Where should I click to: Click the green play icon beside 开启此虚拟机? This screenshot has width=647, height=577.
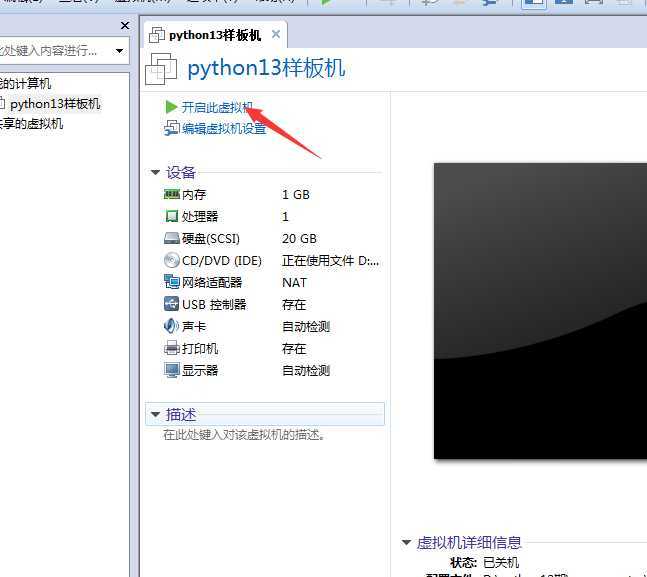coord(171,107)
